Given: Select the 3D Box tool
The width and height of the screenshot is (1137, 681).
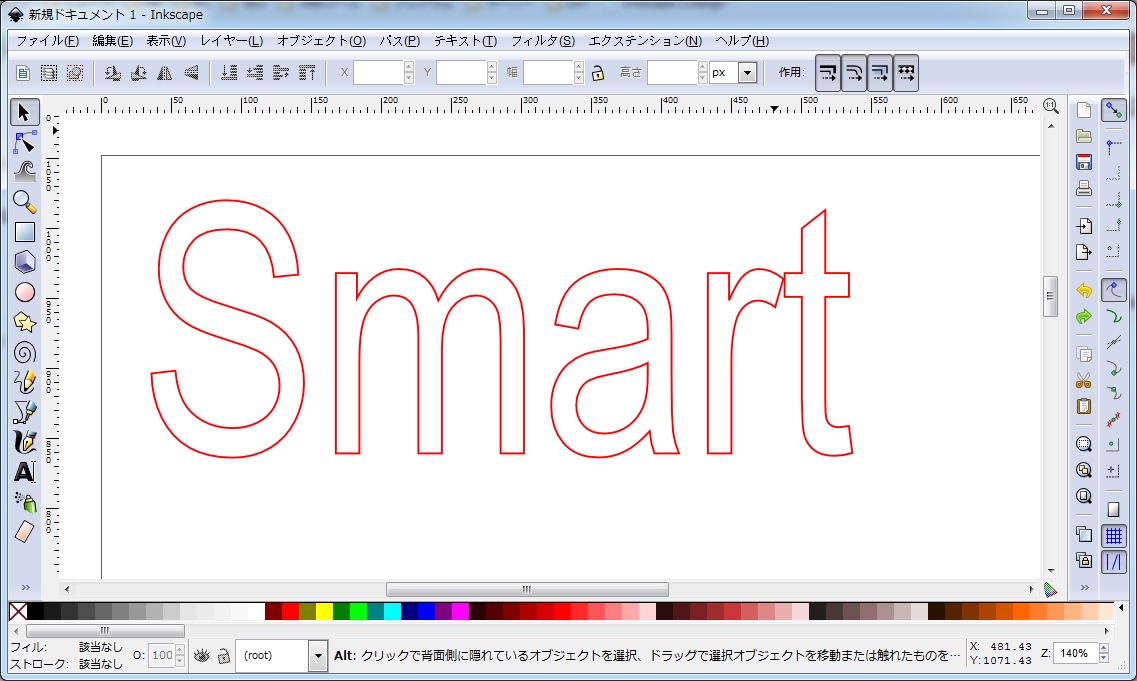Looking at the screenshot, I should 24,262.
